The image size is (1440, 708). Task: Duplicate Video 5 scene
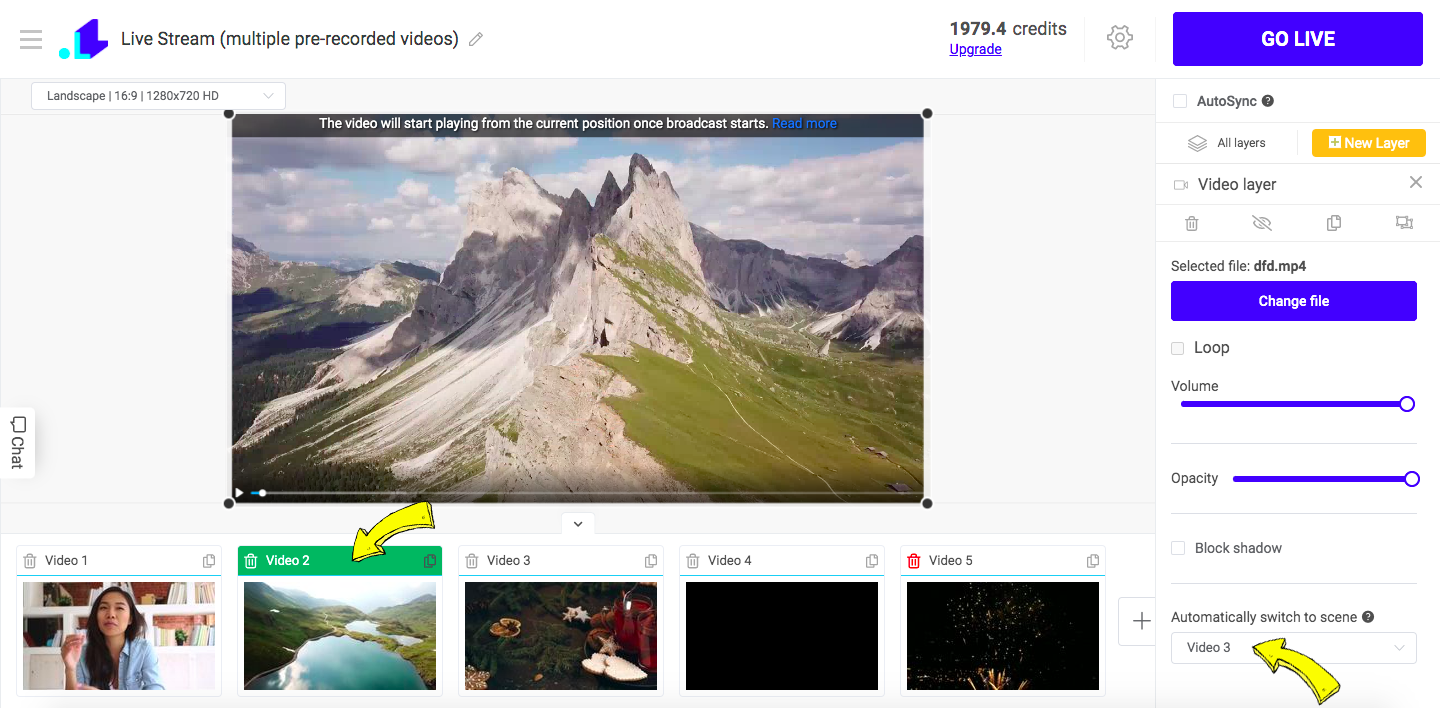coord(1093,561)
